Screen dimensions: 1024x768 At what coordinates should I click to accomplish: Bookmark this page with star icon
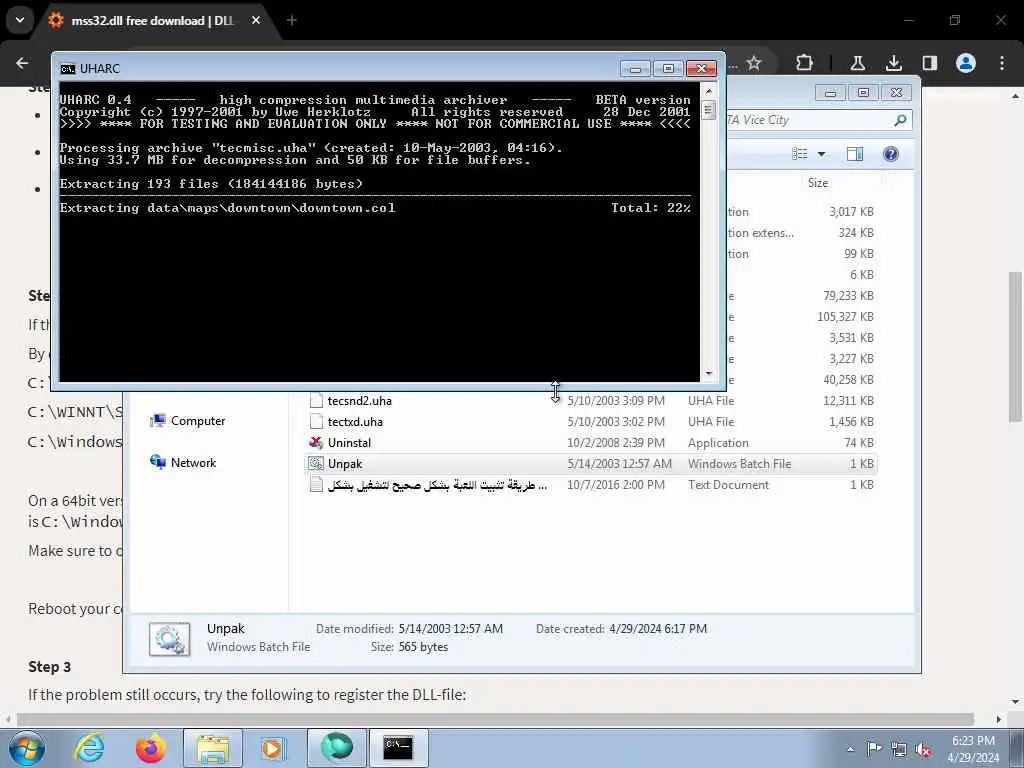click(x=754, y=63)
